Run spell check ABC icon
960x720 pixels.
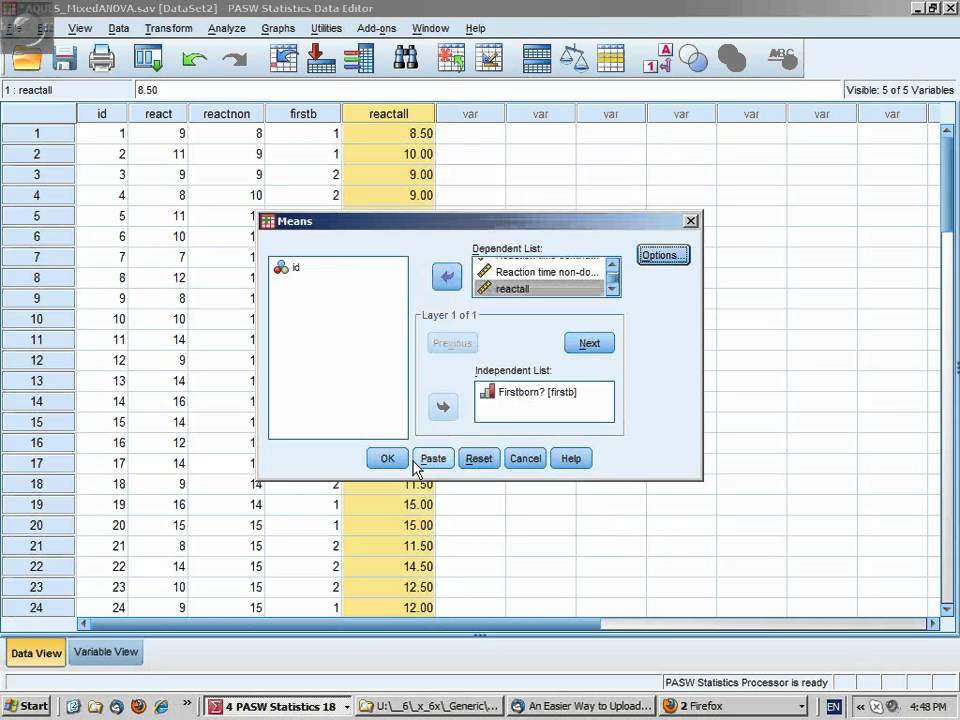(782, 58)
